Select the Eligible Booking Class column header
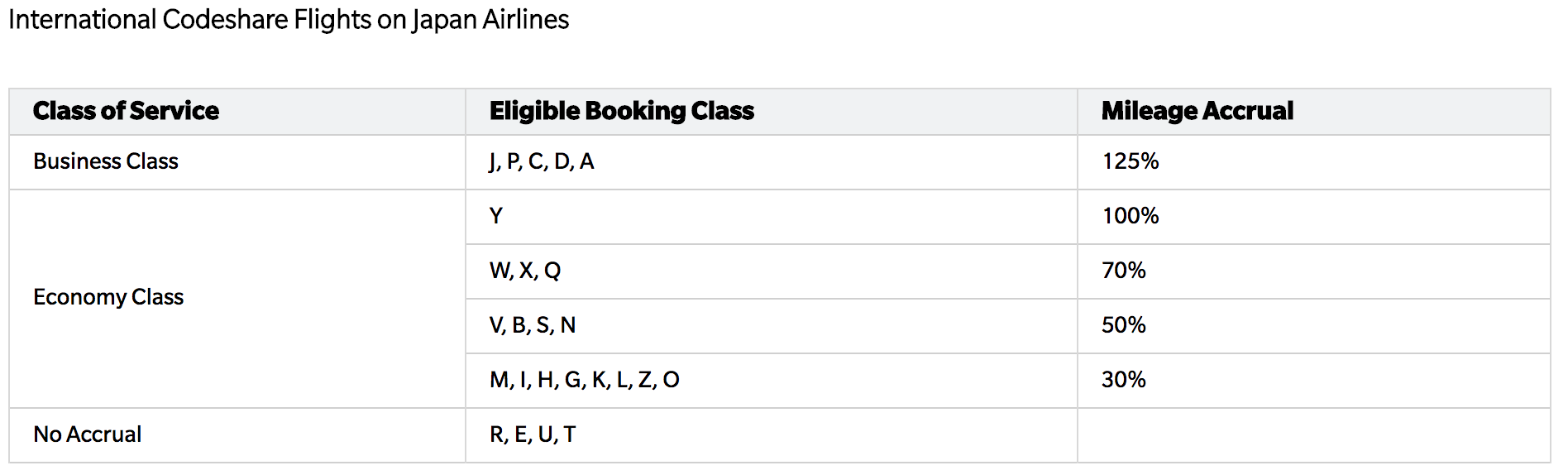Screen dimensions: 1568x475 622,111
